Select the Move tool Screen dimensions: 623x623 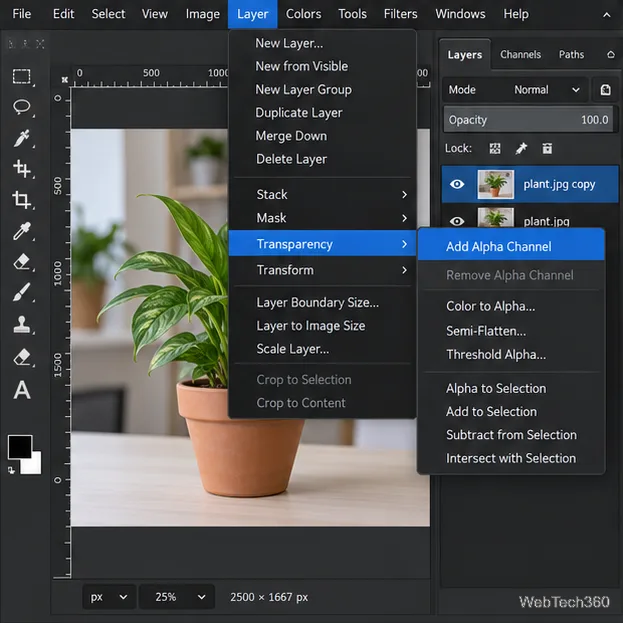click(x=21, y=168)
